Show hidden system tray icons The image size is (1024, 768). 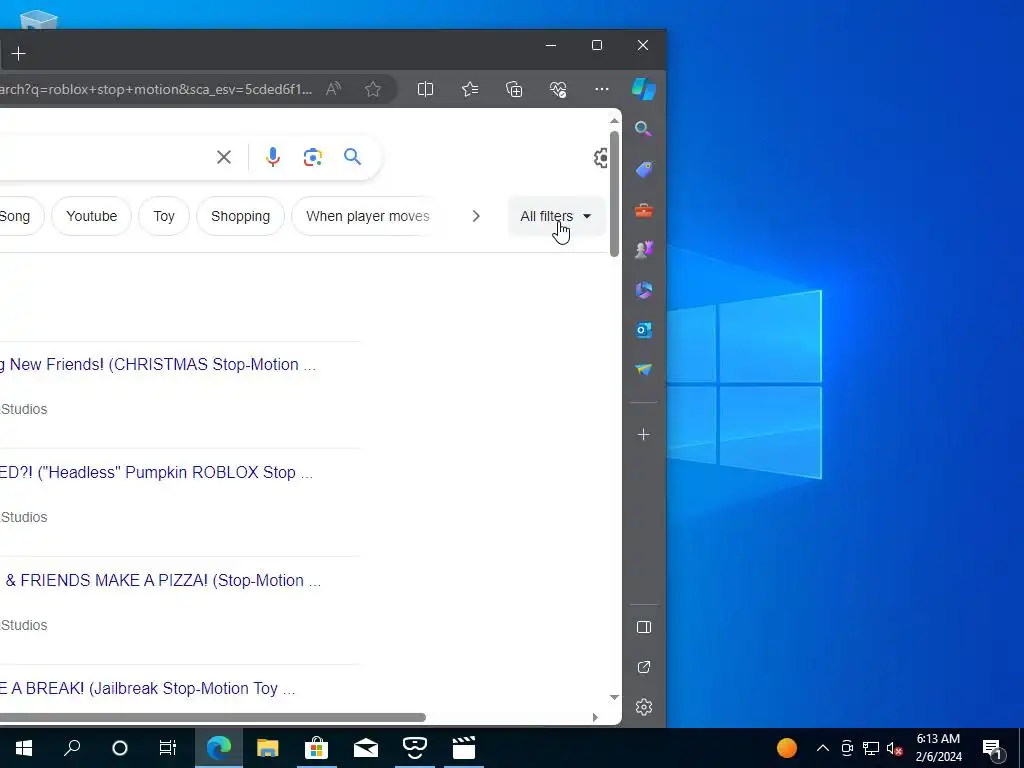[x=823, y=748]
